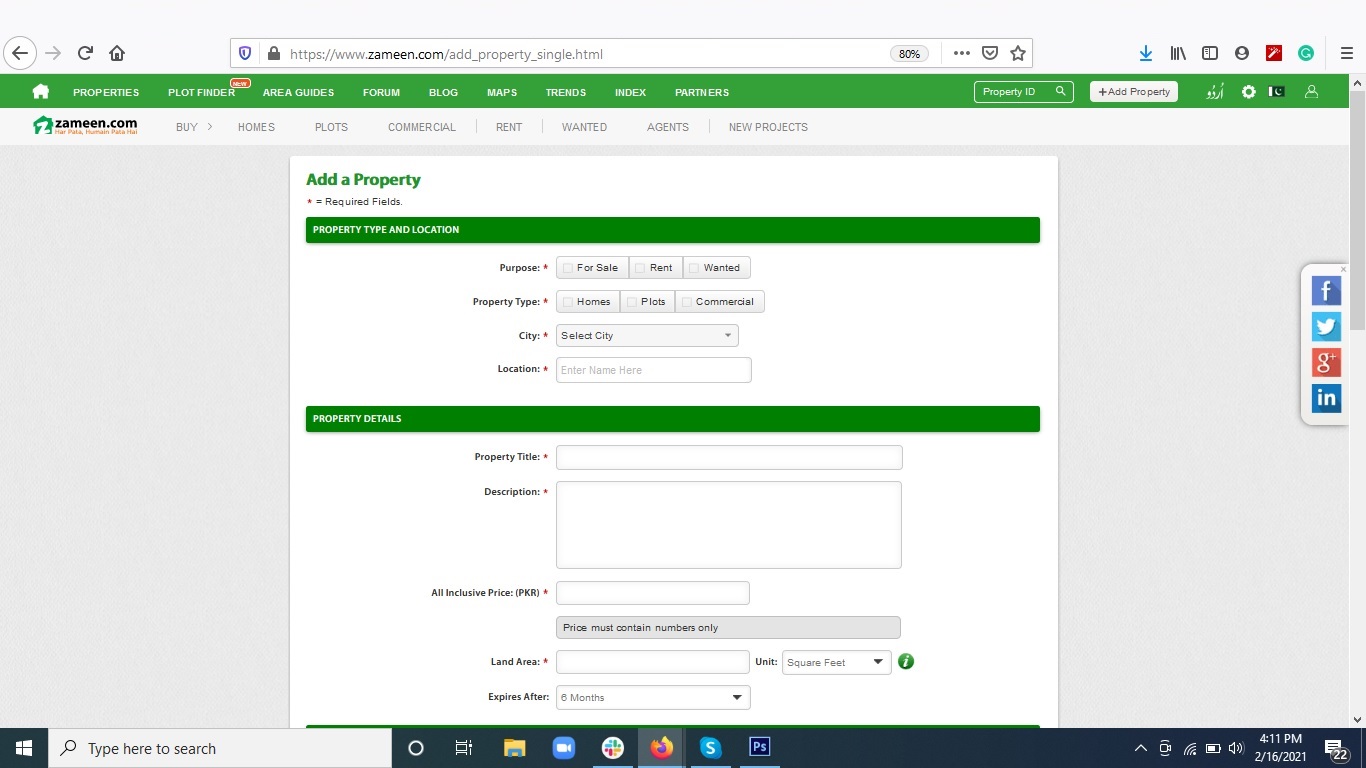
Task: Open the Select City dropdown
Action: [646, 335]
